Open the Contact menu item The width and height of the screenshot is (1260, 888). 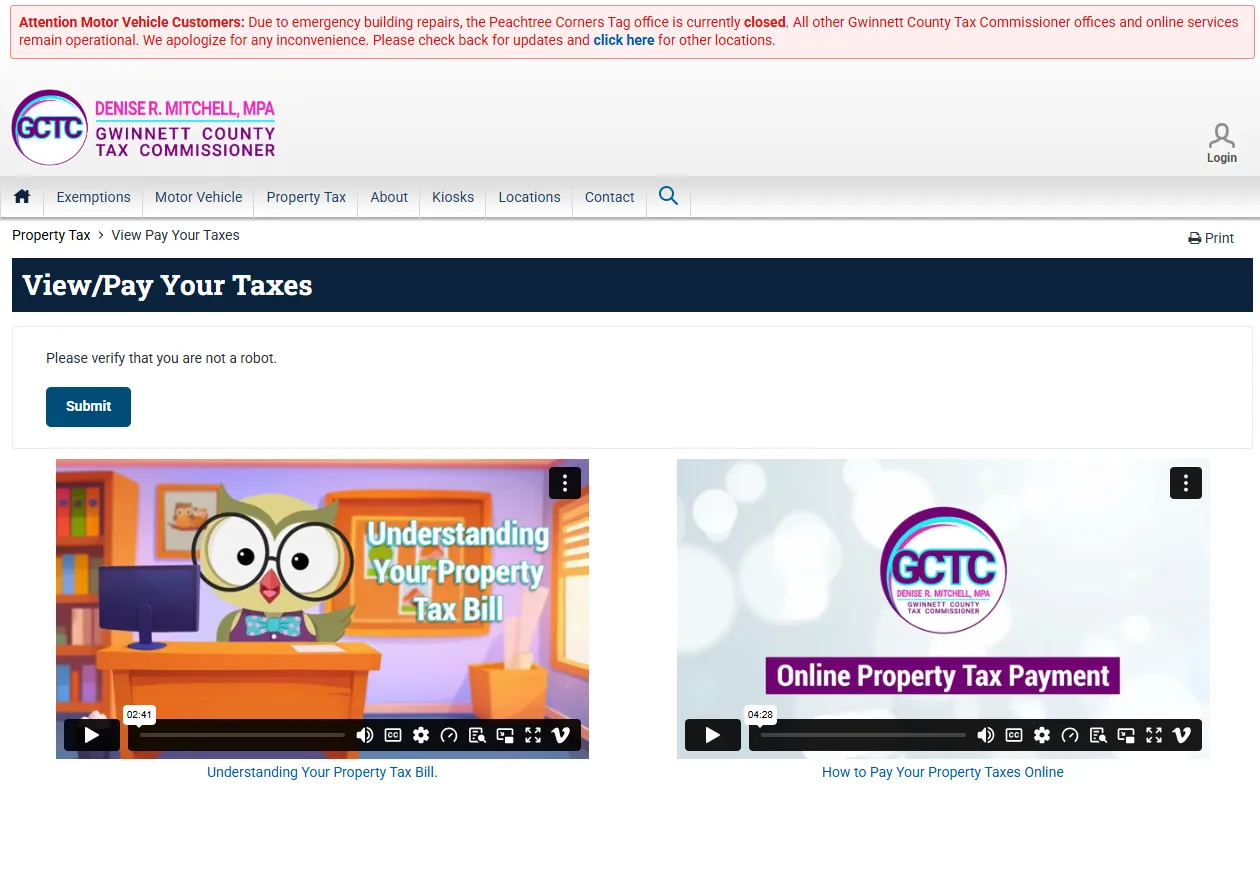610,197
